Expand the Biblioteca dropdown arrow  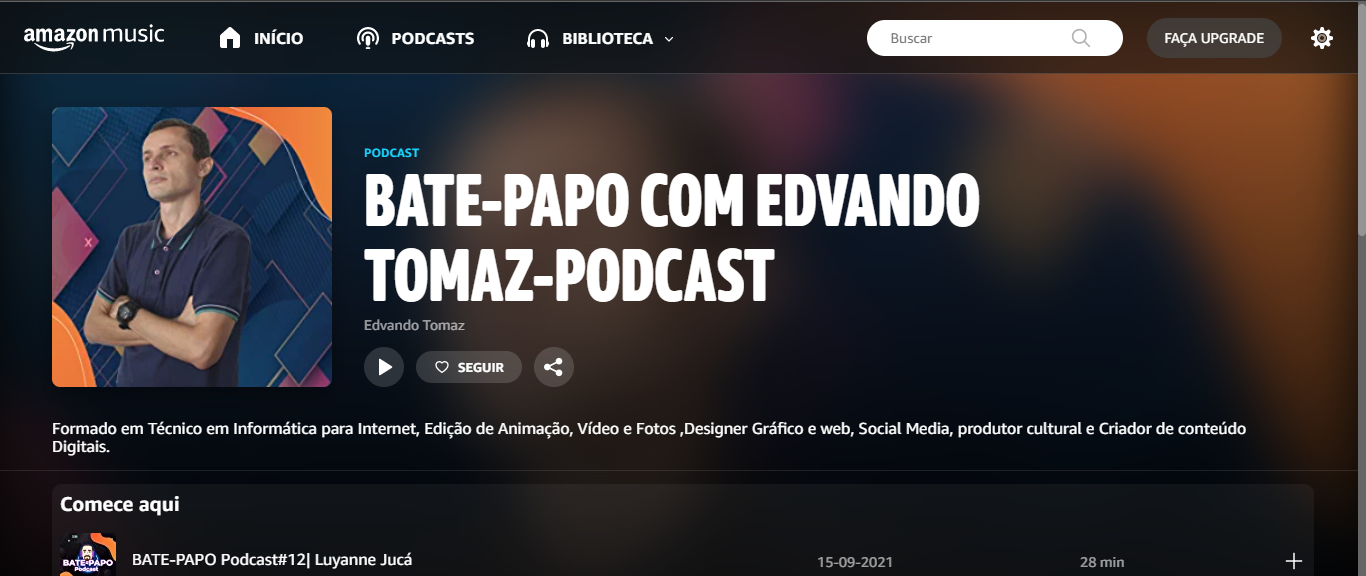click(669, 39)
